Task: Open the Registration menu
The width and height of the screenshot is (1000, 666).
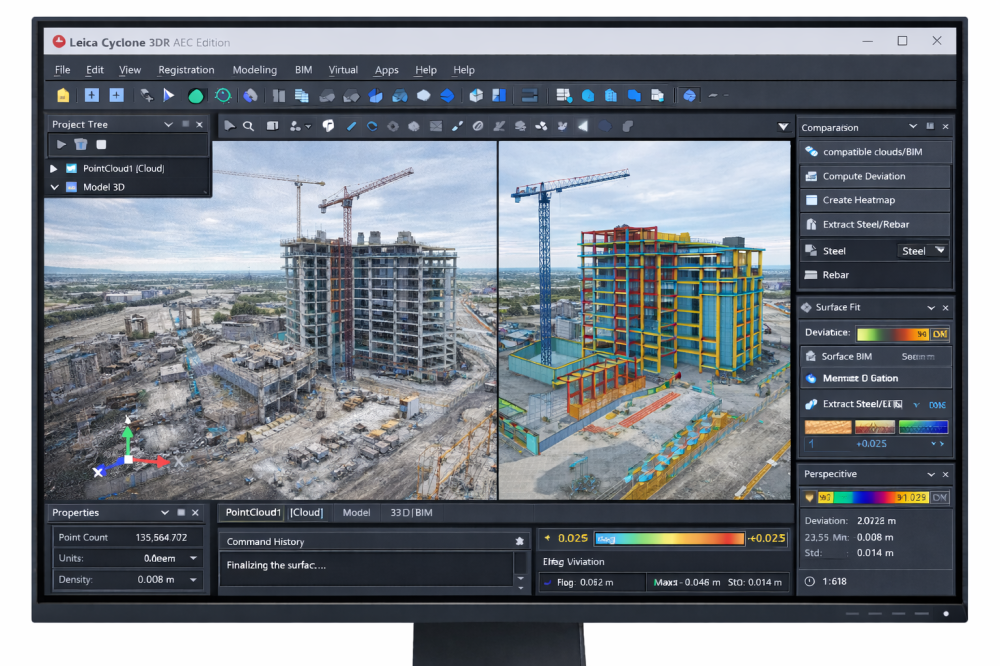Action: [x=186, y=70]
